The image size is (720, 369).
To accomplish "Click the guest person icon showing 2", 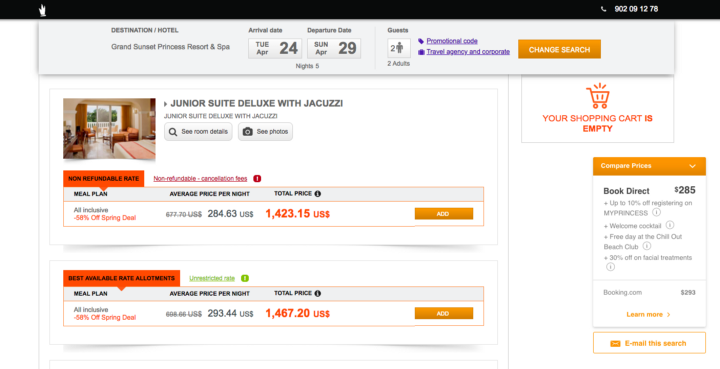I will tap(399, 48).
